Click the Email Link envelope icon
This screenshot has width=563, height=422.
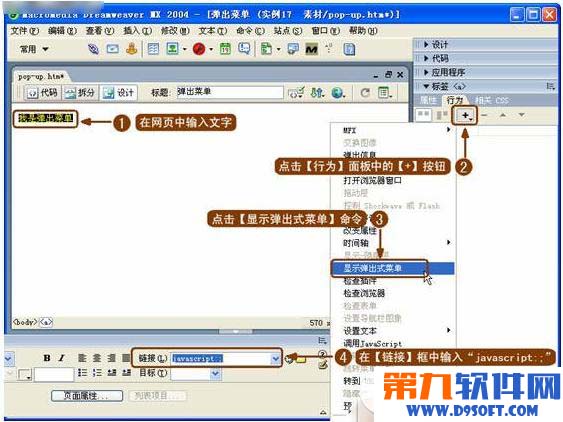(112, 49)
